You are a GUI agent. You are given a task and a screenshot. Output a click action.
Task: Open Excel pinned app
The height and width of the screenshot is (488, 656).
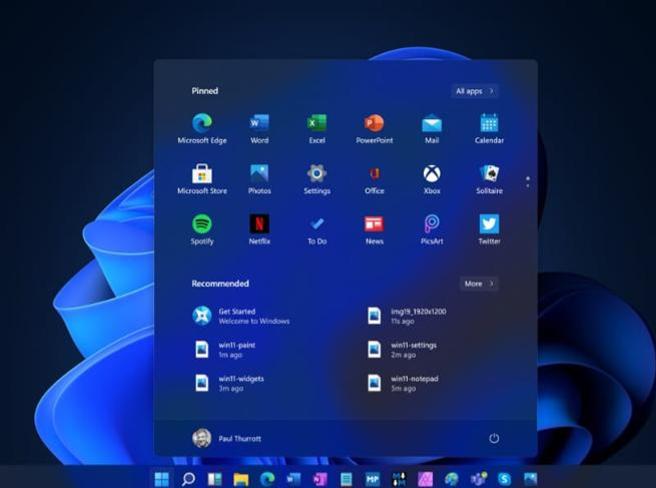pyautogui.click(x=317, y=124)
